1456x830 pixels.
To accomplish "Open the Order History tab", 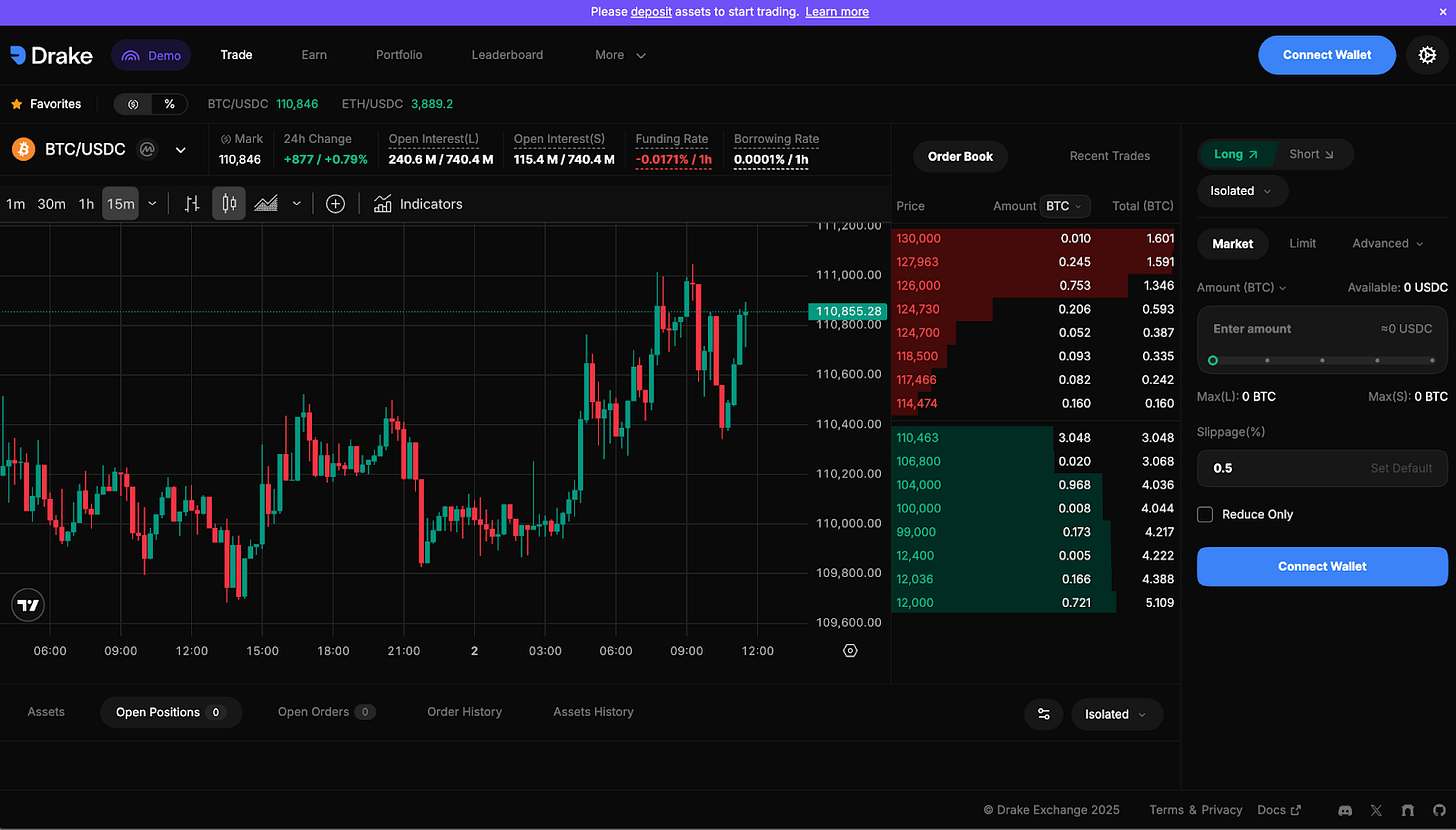I will coord(464,712).
